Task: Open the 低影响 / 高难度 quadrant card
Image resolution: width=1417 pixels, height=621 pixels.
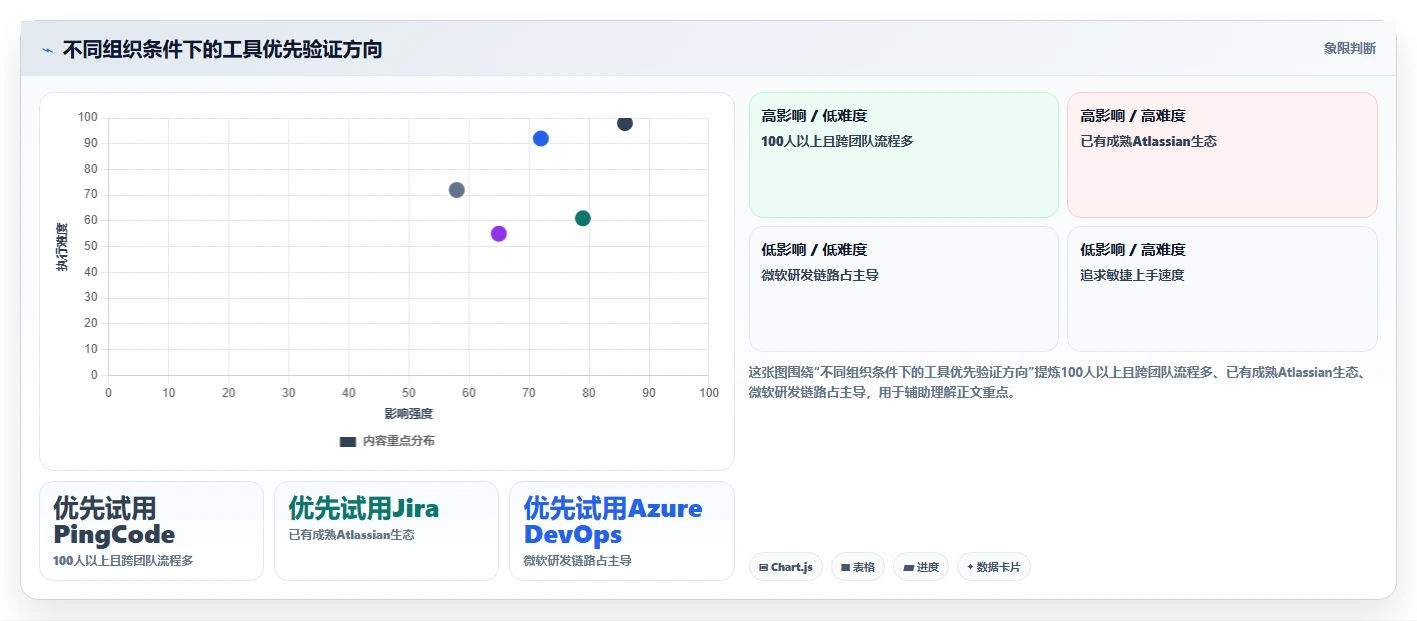Action: (x=1222, y=289)
